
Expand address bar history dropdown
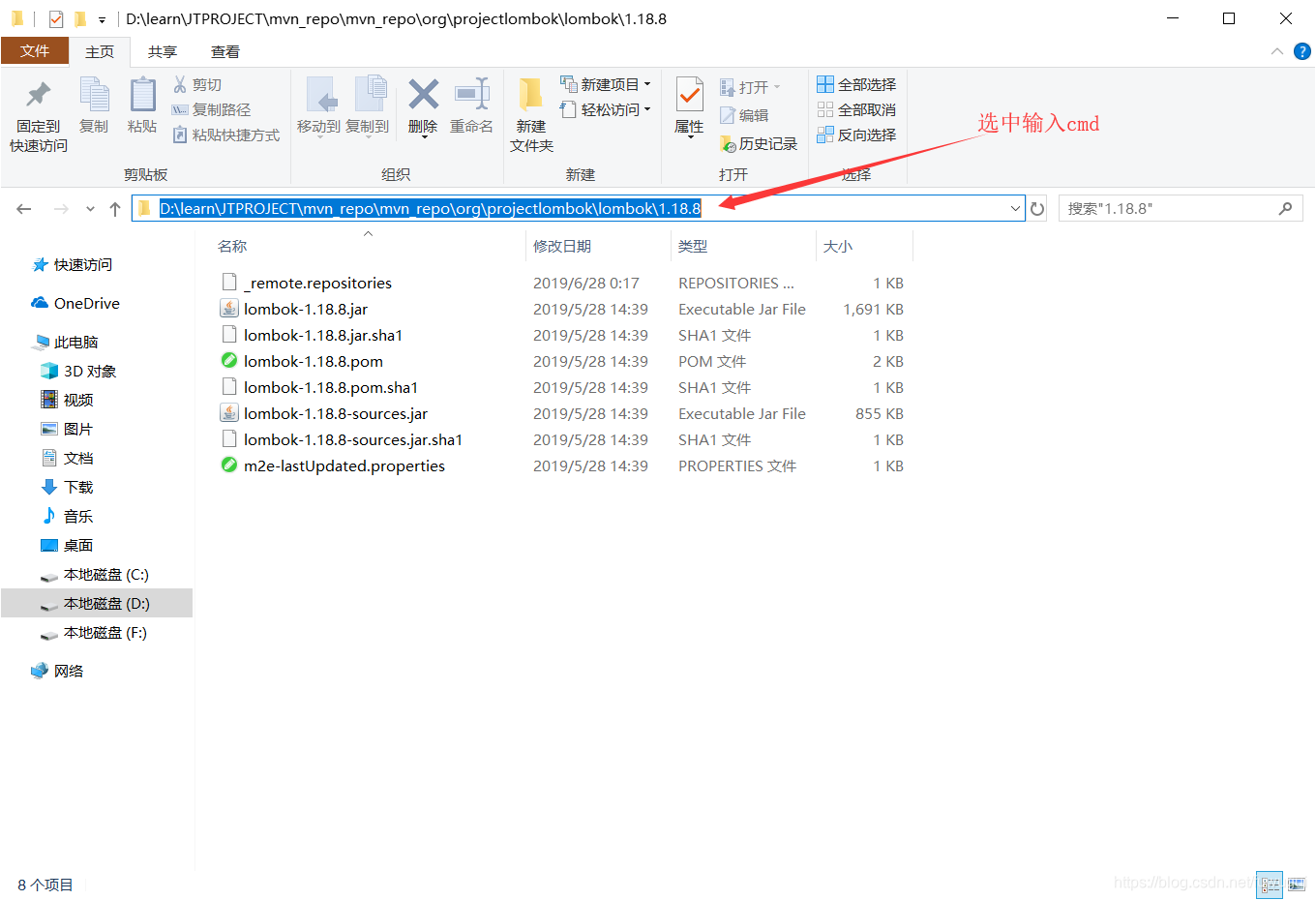1015,208
